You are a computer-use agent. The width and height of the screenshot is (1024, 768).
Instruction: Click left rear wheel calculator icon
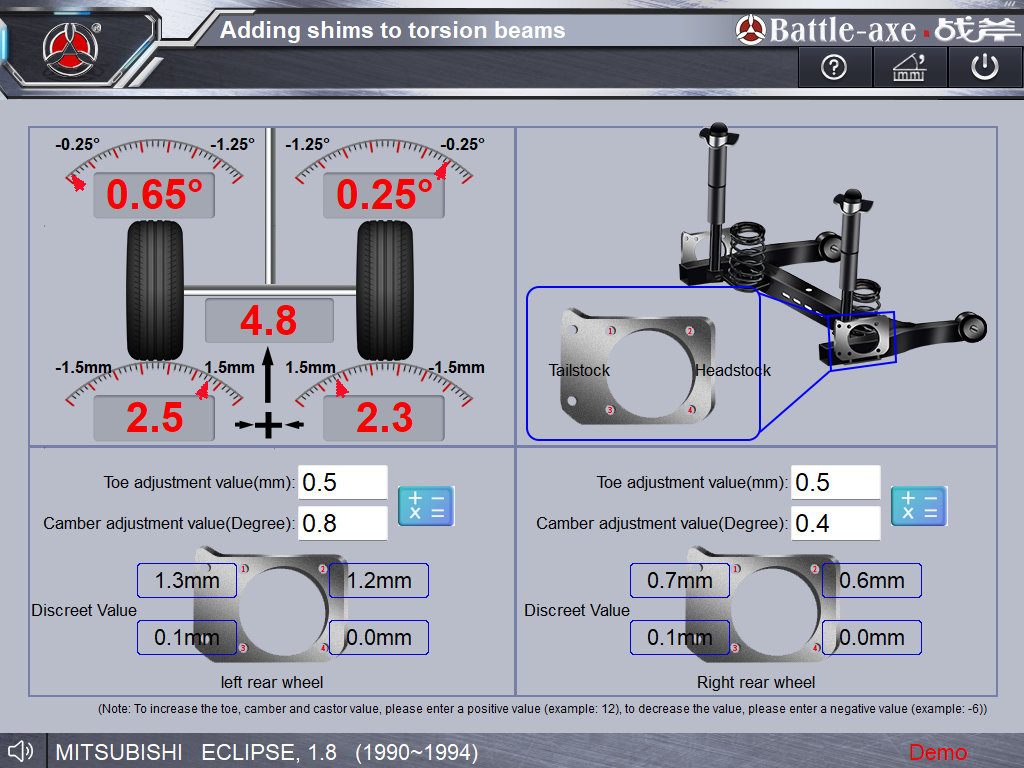426,506
